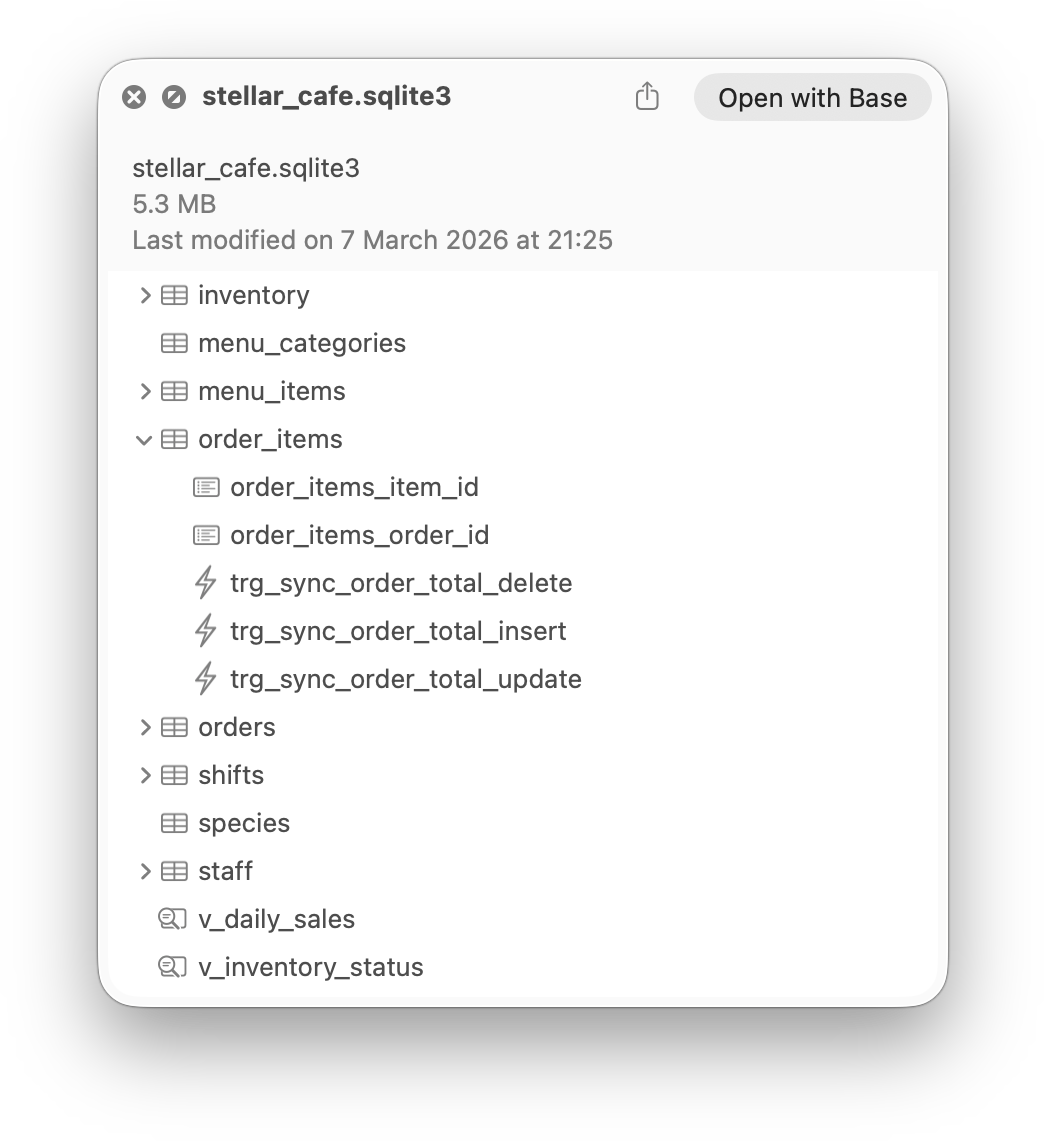Click the v_daily_sales view icon
Image resolution: width=1044 pixels, height=1141 pixels.
coord(173,919)
